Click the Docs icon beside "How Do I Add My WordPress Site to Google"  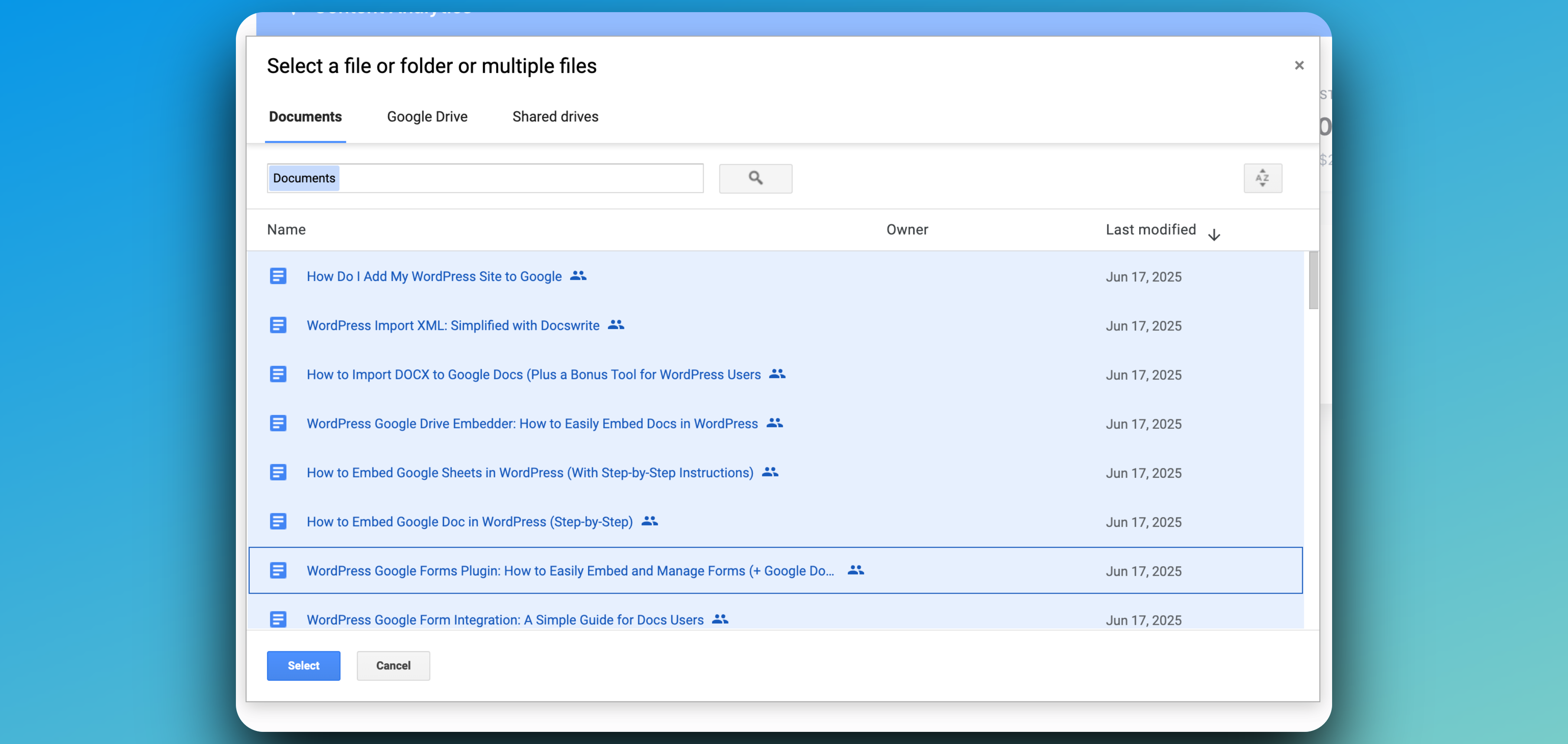279,276
